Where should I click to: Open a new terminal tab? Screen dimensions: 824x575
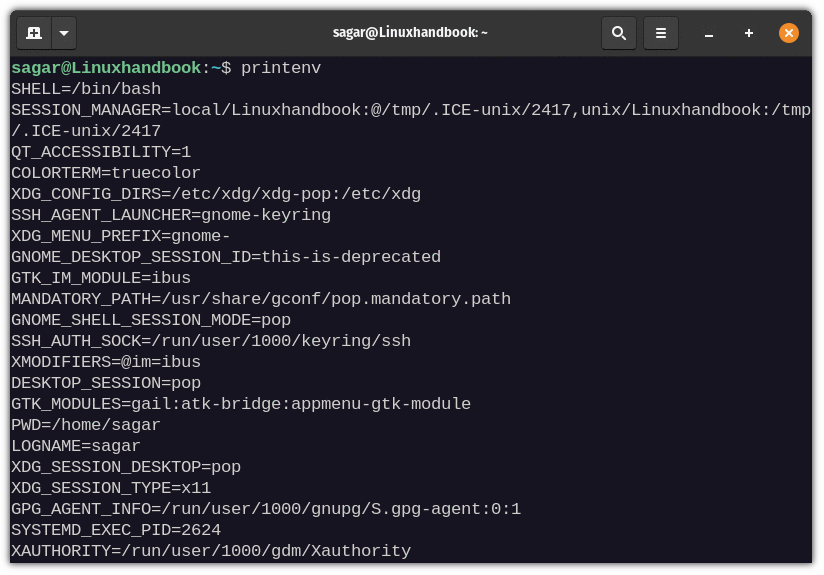pos(34,33)
